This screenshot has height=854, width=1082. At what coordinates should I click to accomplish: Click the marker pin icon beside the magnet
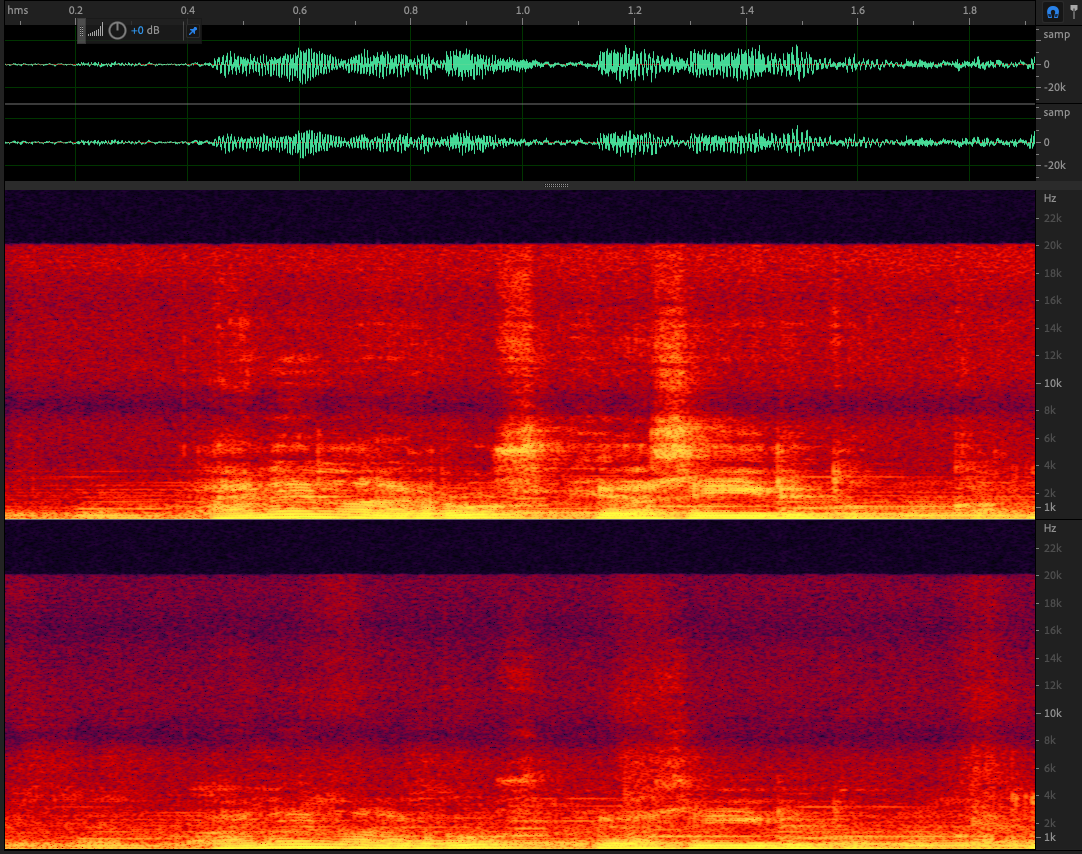[x=1073, y=12]
